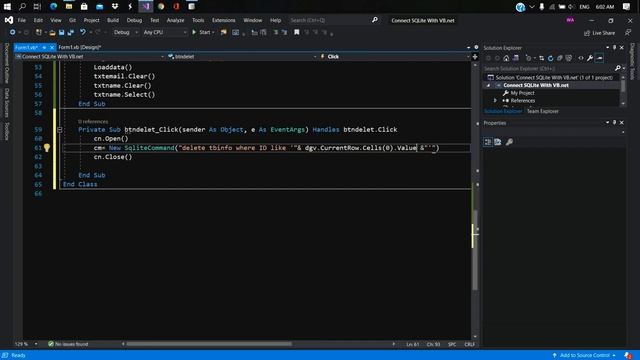Switch to the Team Explorer tab

pos(542,111)
